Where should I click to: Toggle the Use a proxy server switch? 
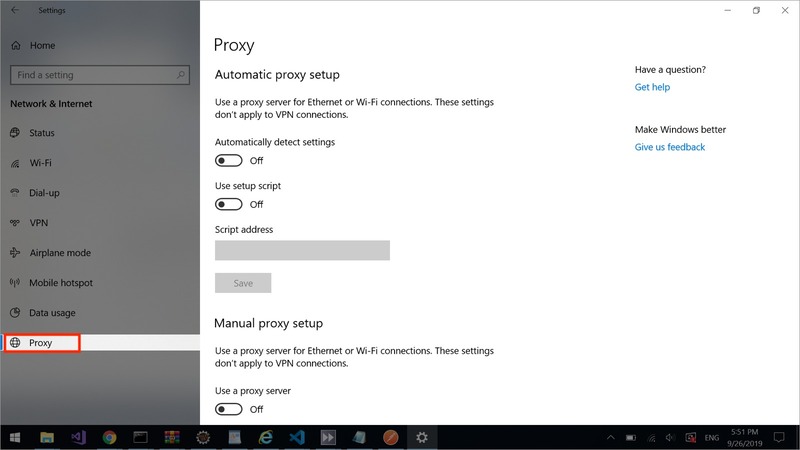pyautogui.click(x=228, y=409)
